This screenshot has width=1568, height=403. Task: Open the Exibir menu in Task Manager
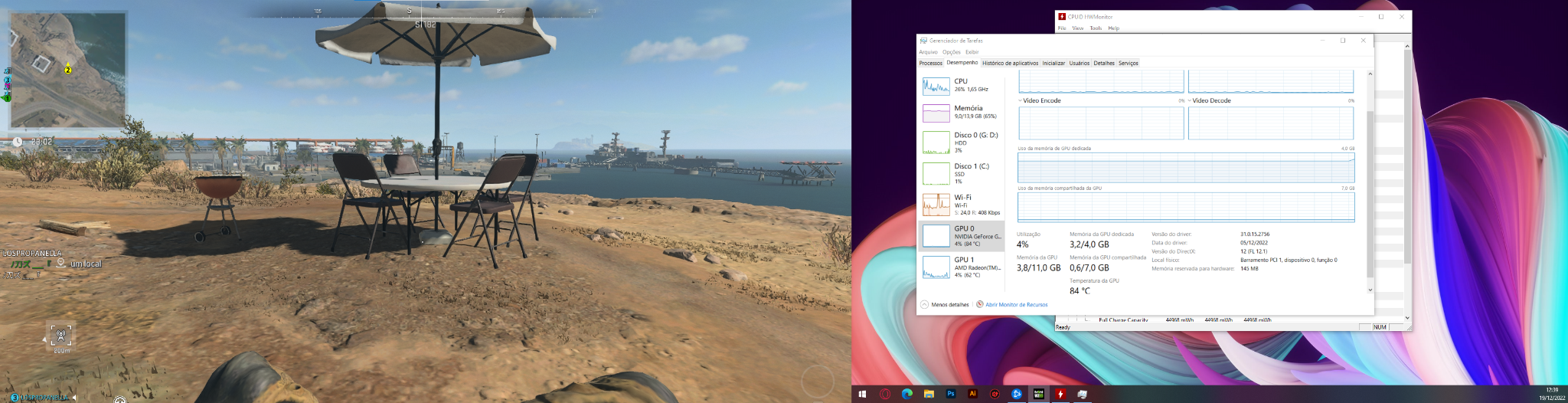point(972,52)
